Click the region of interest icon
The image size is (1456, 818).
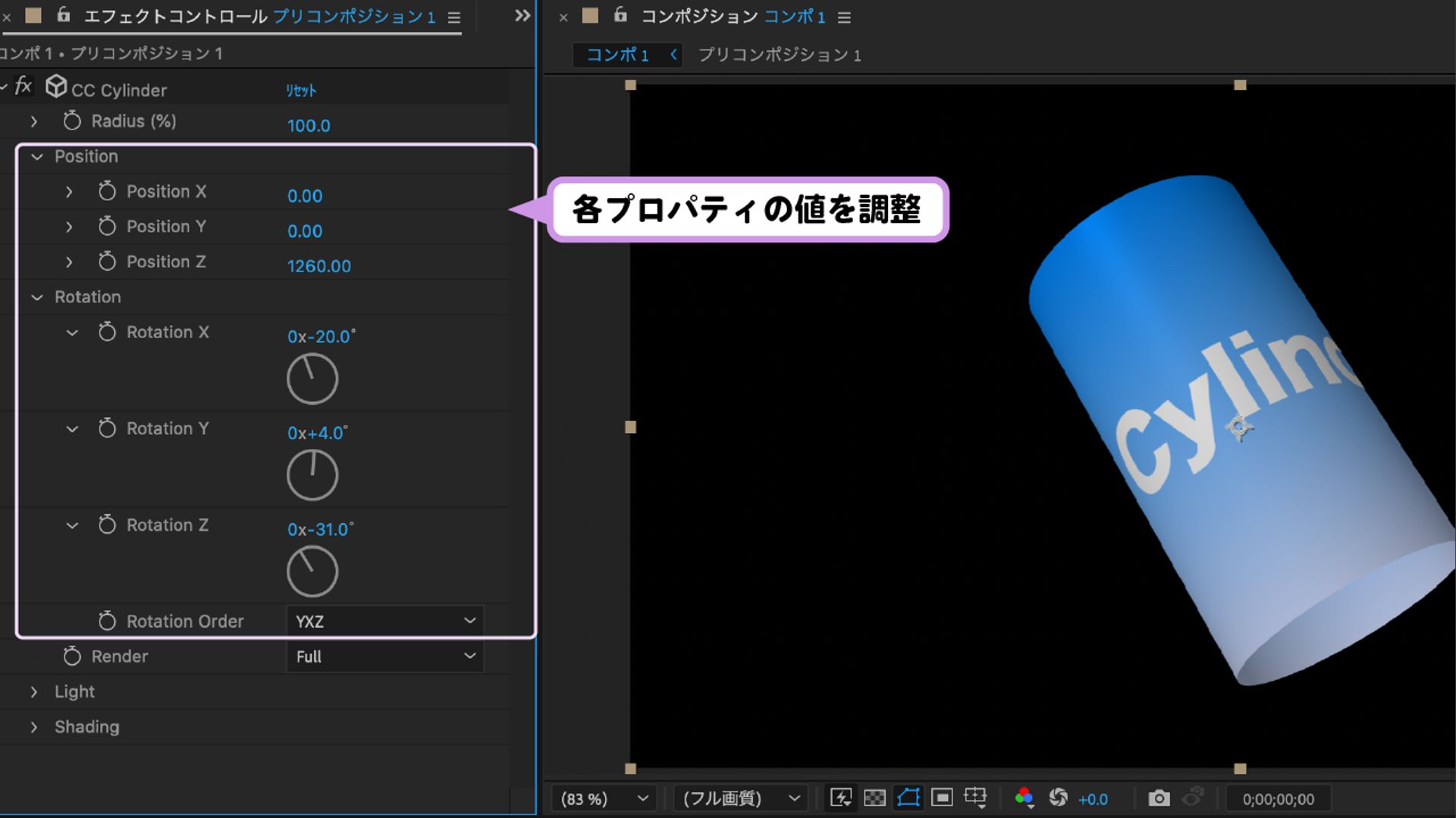point(942,798)
